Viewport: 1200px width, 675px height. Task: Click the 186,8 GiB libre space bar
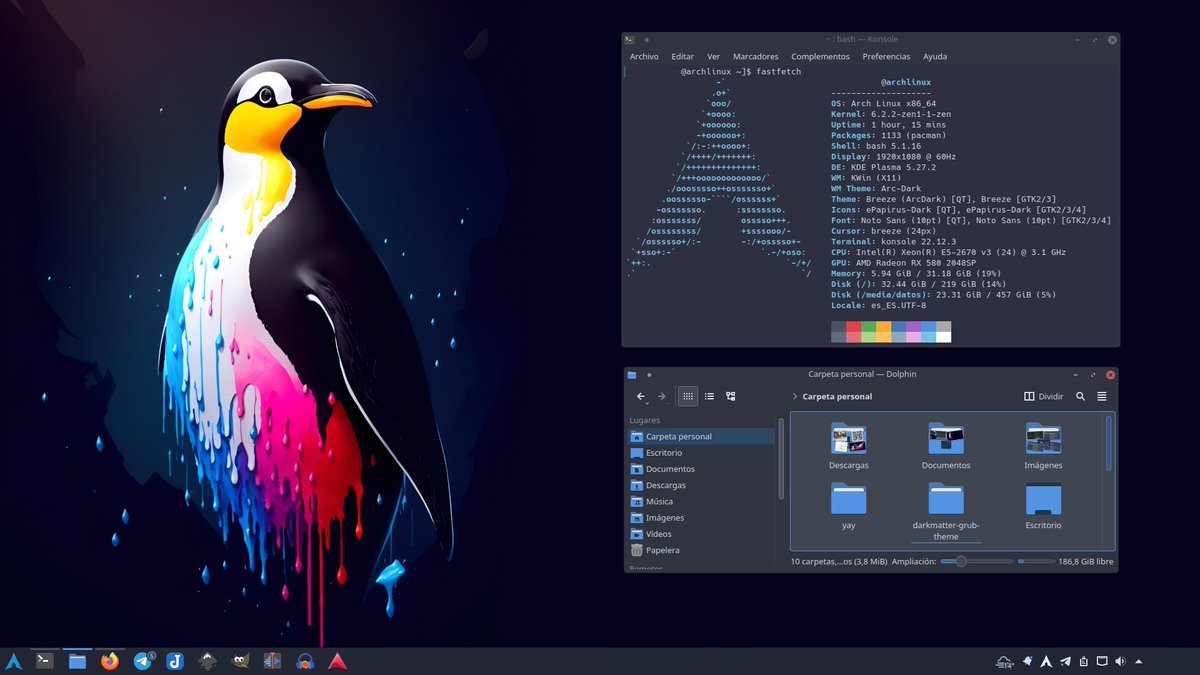click(x=1066, y=562)
